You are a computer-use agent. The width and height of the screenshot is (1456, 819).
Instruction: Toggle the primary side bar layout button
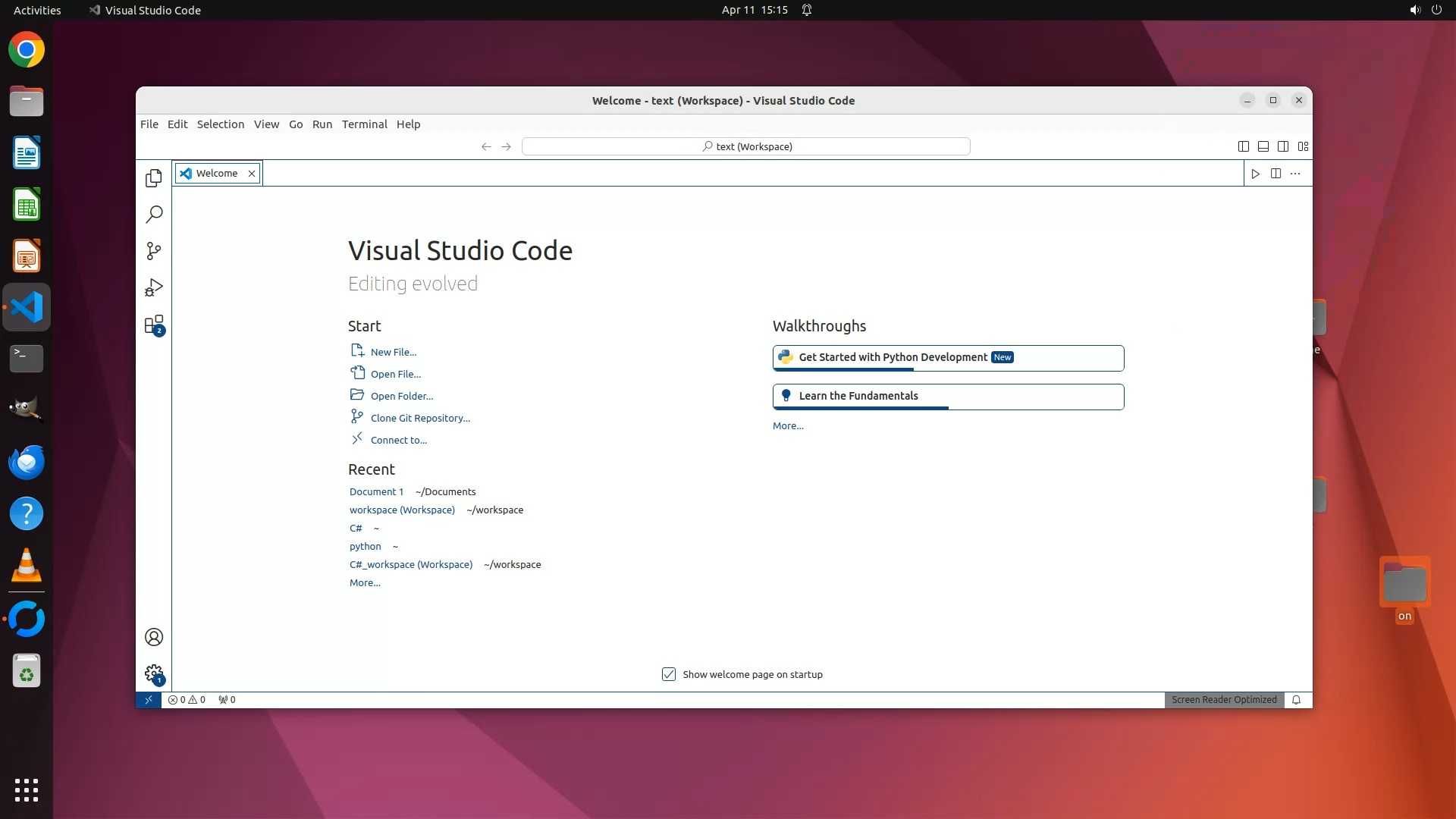pyautogui.click(x=1243, y=146)
